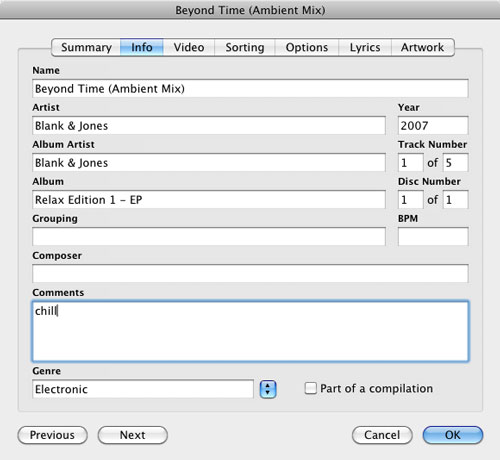The height and width of the screenshot is (460, 500).
Task: Switch to the Artwork tab
Action: point(423,47)
